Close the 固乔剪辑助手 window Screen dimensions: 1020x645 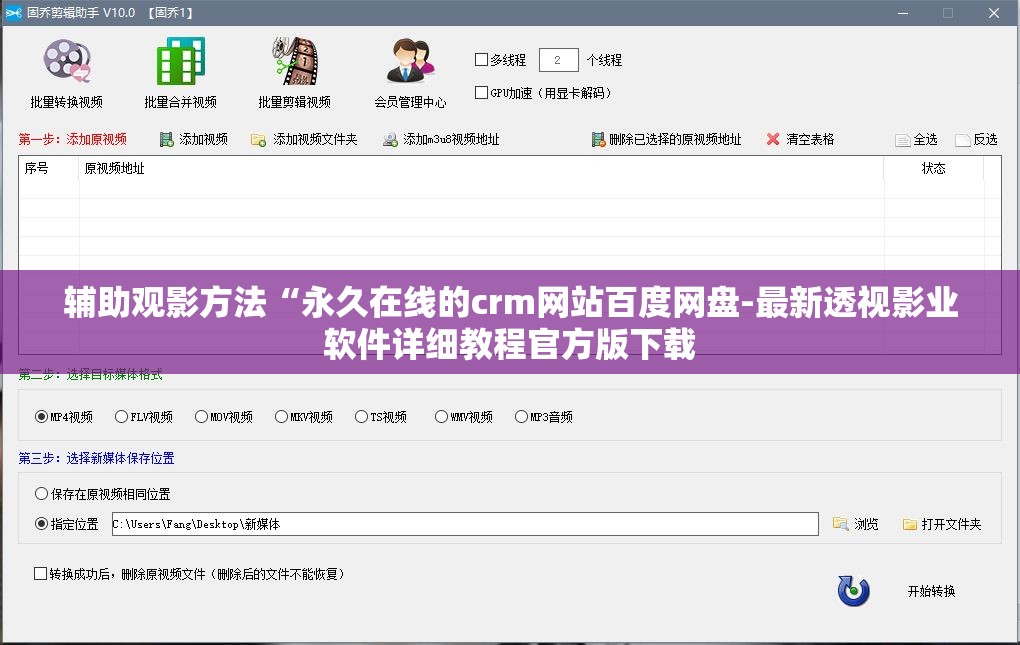[x=993, y=13]
